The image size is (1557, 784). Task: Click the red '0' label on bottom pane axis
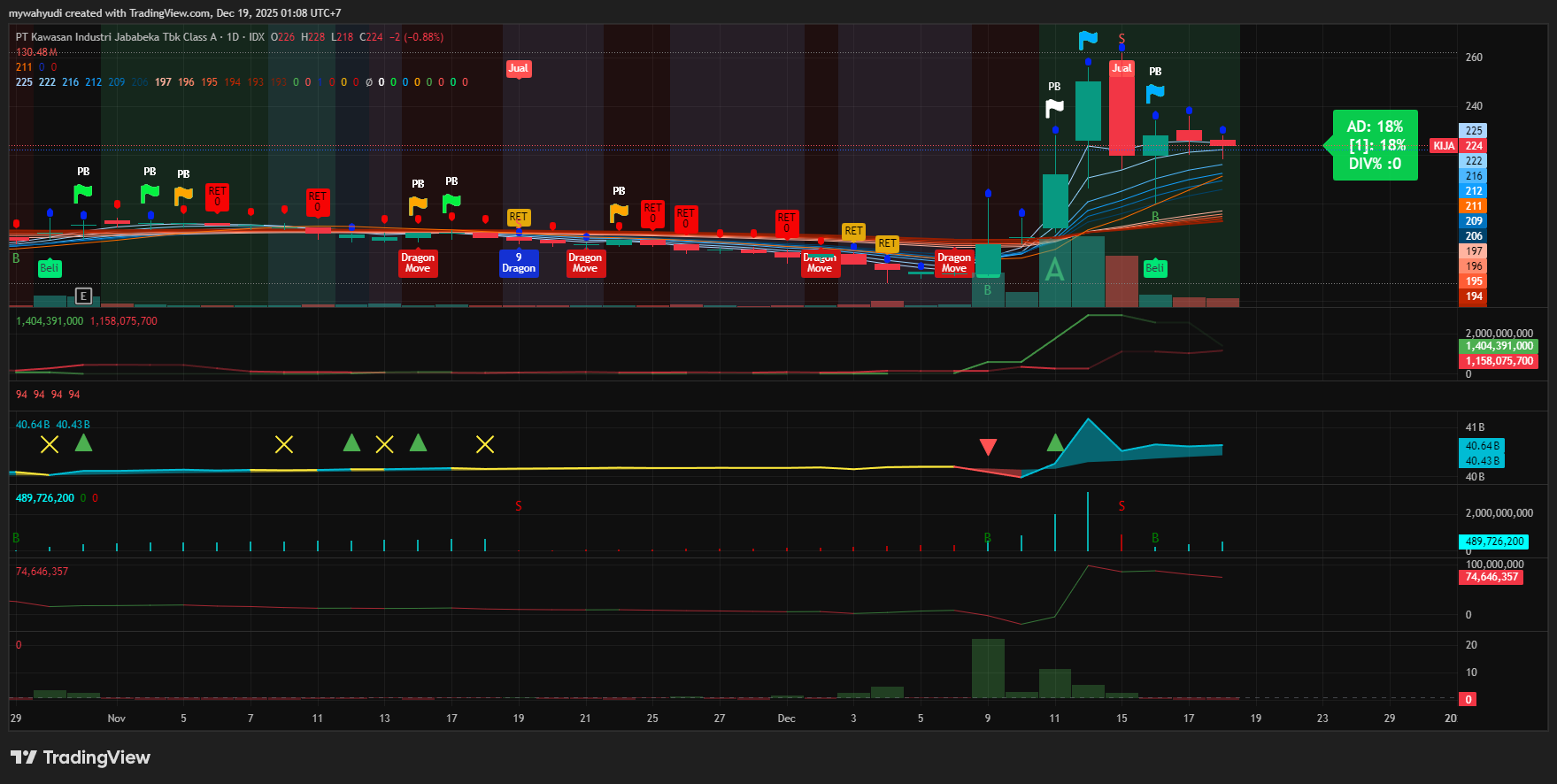click(x=1468, y=700)
